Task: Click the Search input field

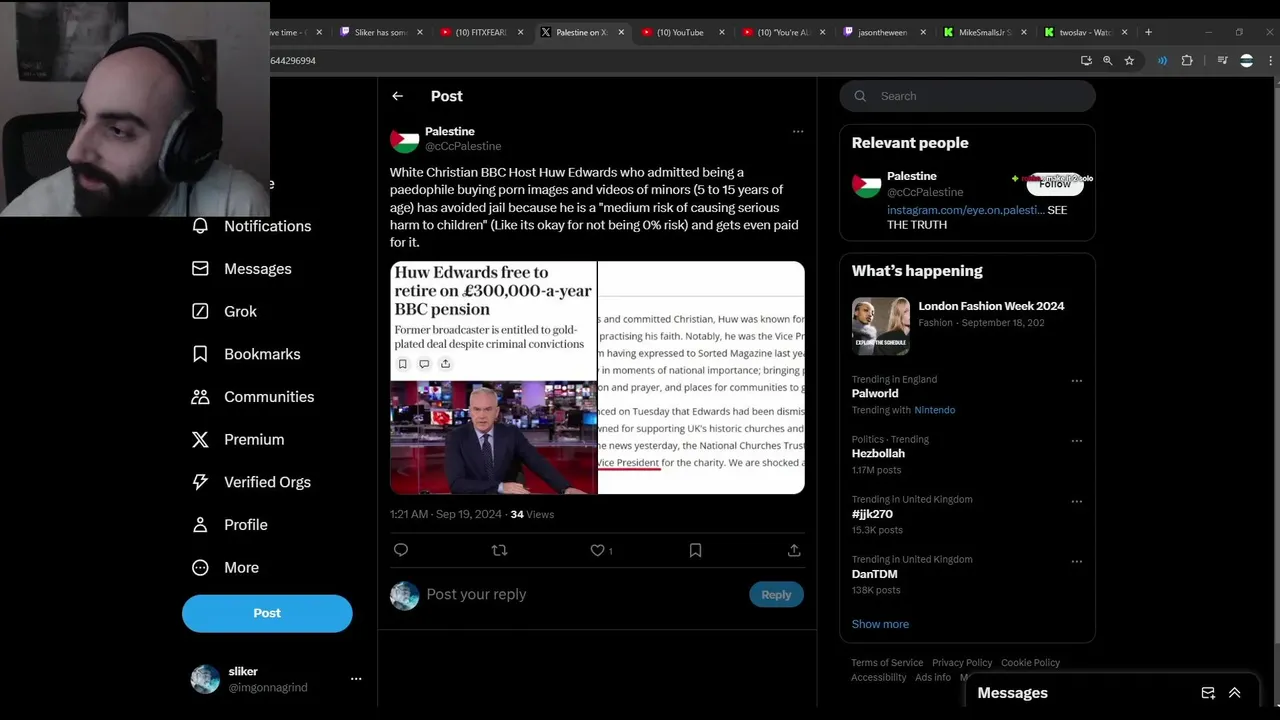Action: 967,96
